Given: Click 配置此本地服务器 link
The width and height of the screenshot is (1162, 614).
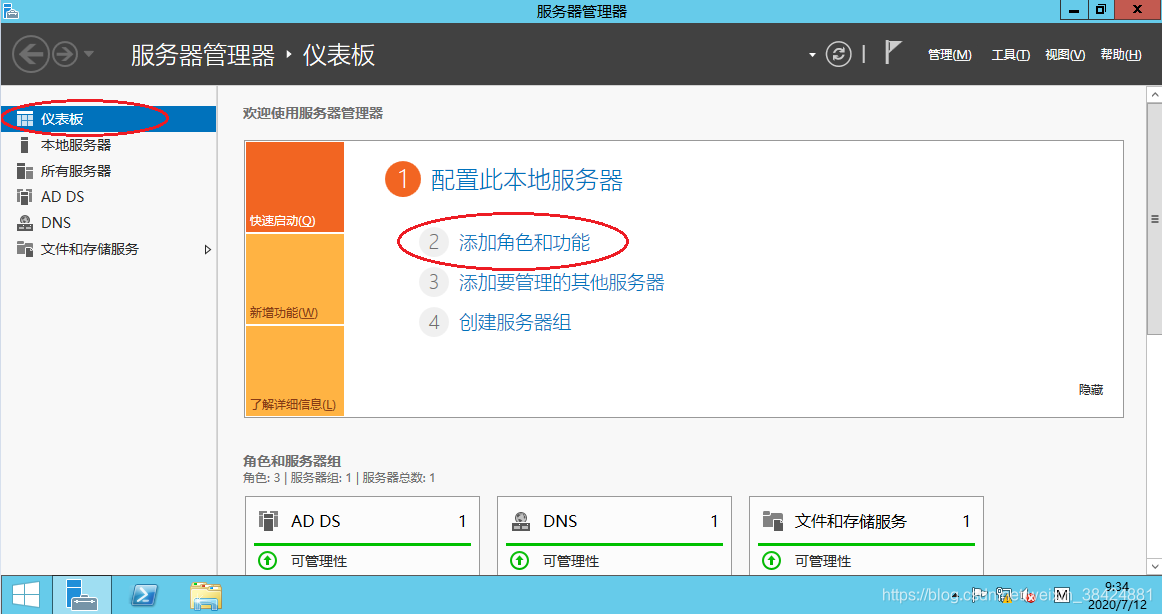Looking at the screenshot, I should [x=527, y=180].
